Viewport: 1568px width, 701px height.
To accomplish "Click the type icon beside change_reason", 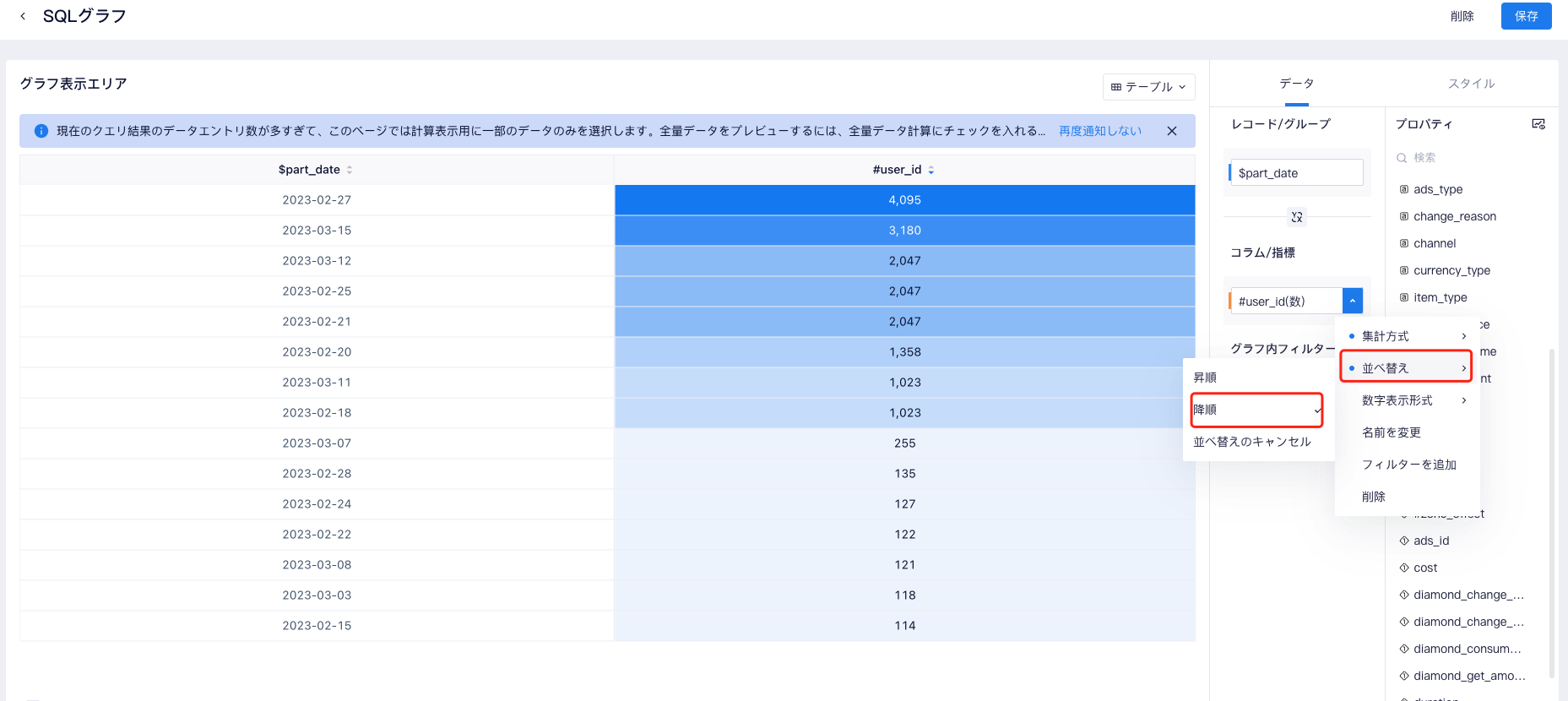I will pos(1404,216).
